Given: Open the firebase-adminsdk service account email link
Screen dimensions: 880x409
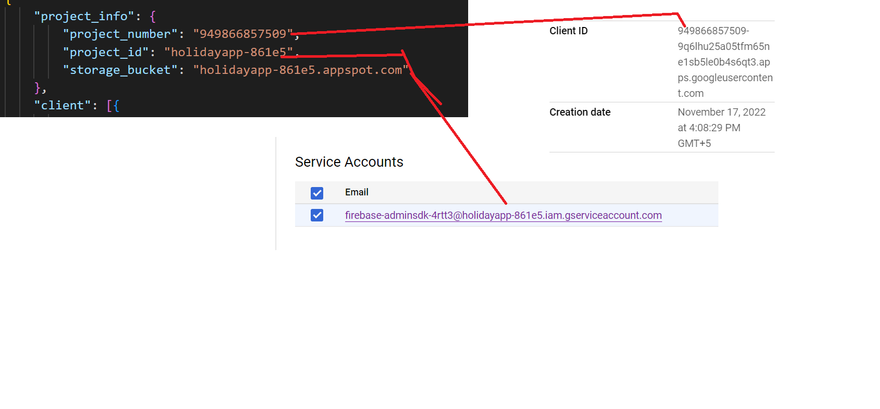Looking at the screenshot, I should [x=503, y=216].
